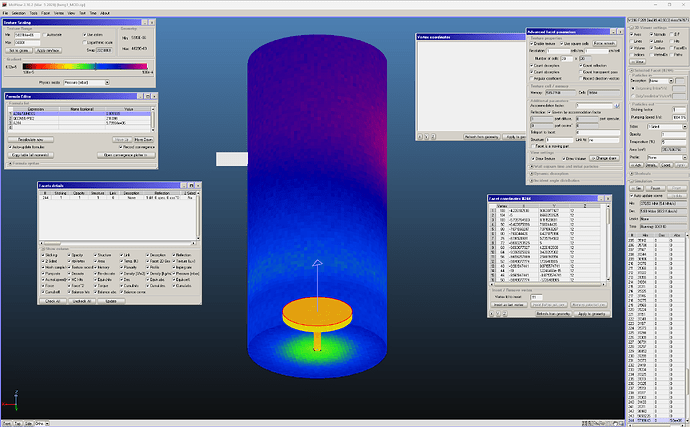Click the texture Max value field
The width and height of the screenshot is (690, 427).
click(x=27, y=43)
